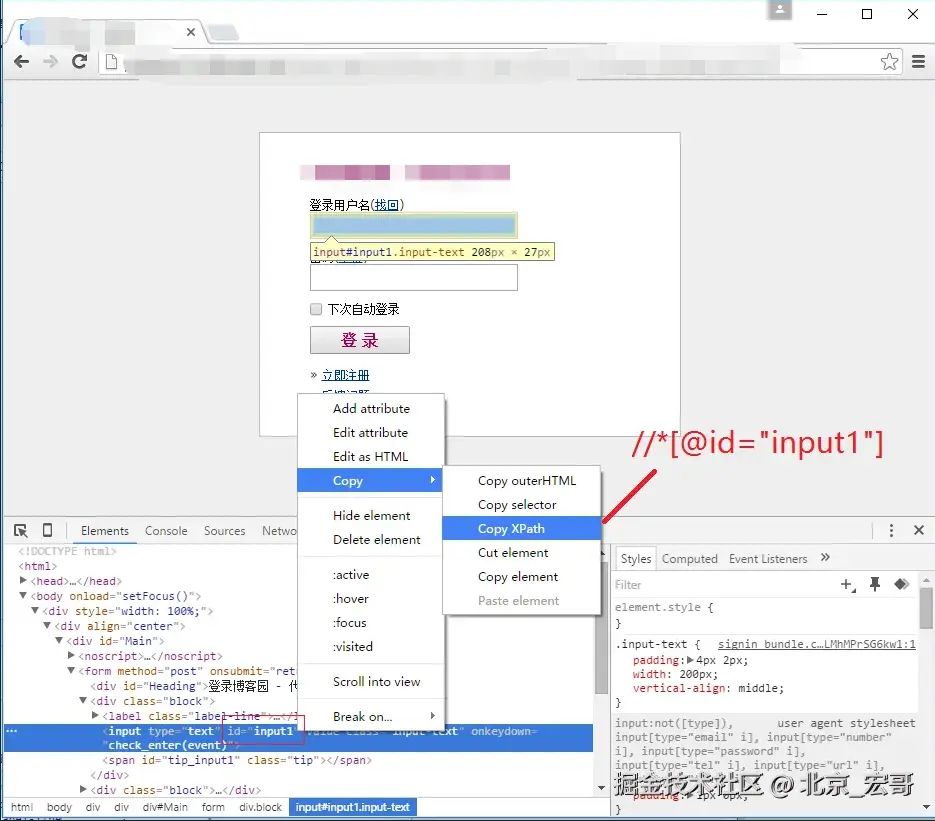Select div.block in breadcrumb bar
This screenshot has width=935, height=821.
[x=260, y=807]
